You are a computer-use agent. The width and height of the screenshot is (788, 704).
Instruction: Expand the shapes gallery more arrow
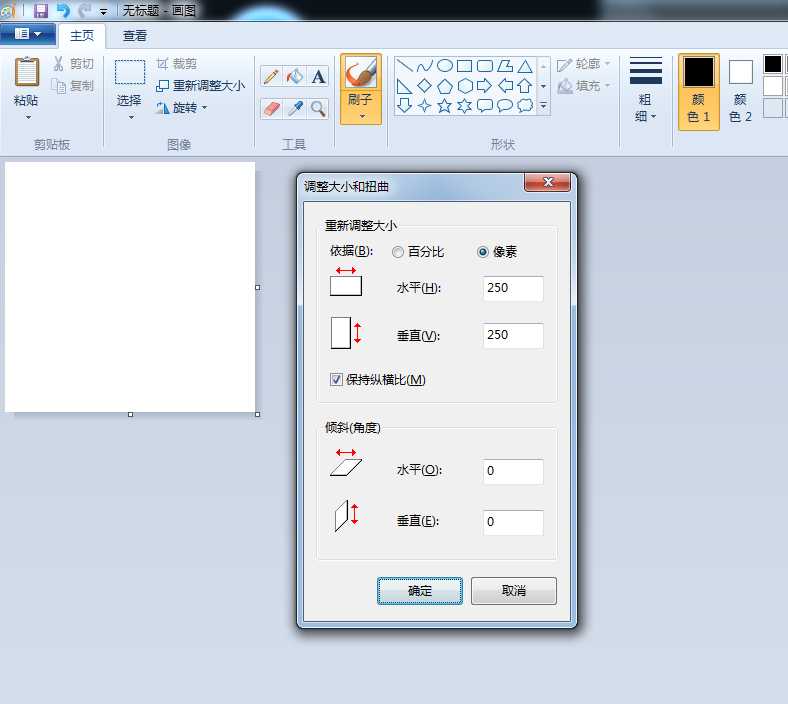(543, 106)
